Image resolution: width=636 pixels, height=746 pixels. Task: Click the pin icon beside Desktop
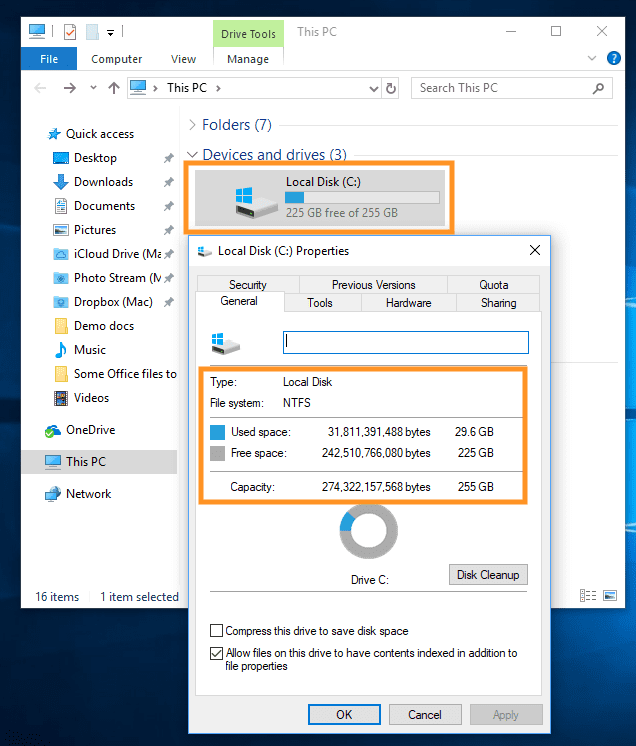tap(168, 158)
